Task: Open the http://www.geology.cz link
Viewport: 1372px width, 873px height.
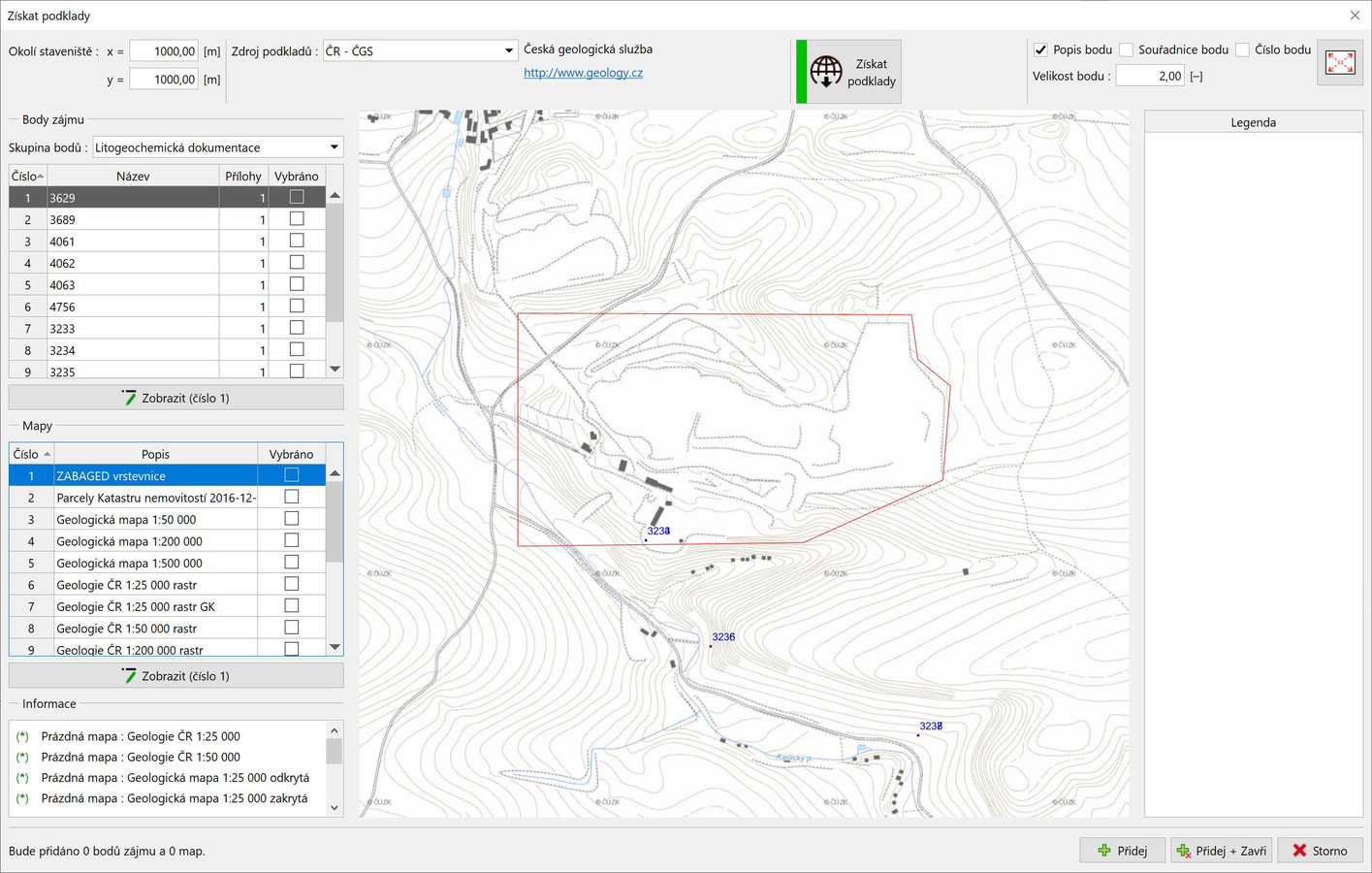Action: pos(583,73)
